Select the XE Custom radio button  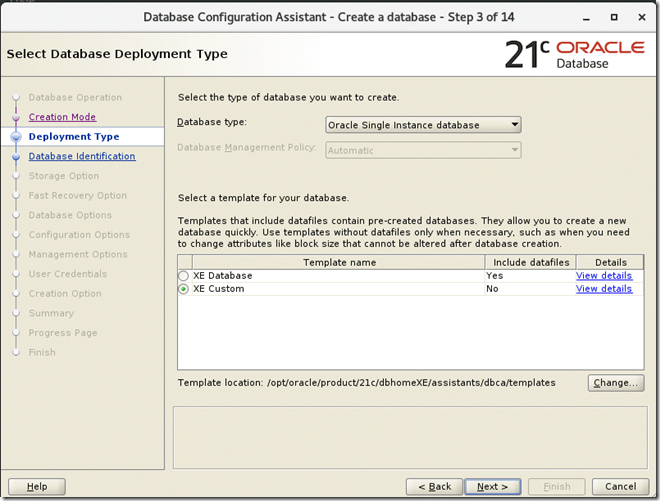click(x=183, y=289)
